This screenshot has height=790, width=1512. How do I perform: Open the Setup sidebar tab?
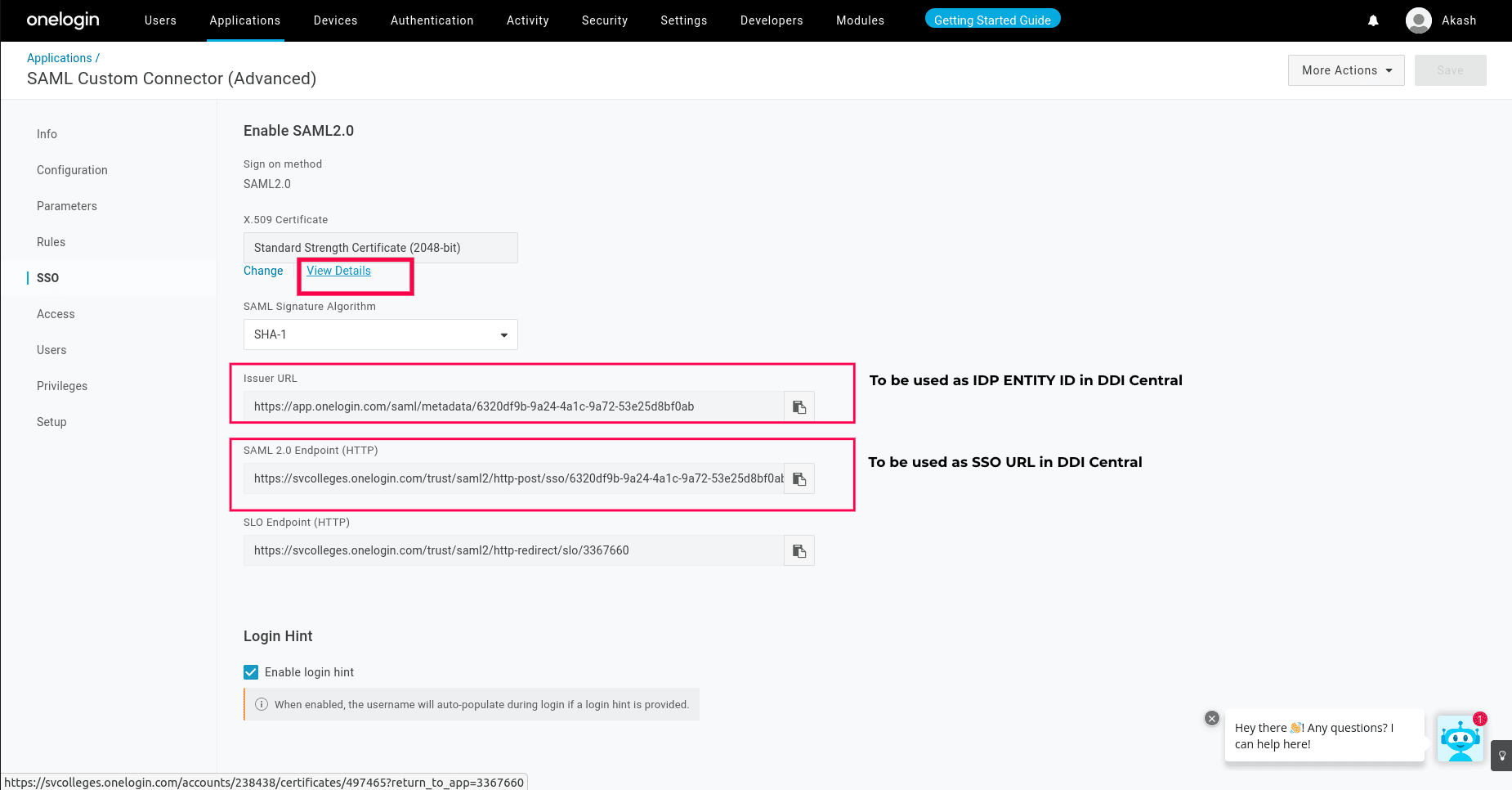pos(51,422)
